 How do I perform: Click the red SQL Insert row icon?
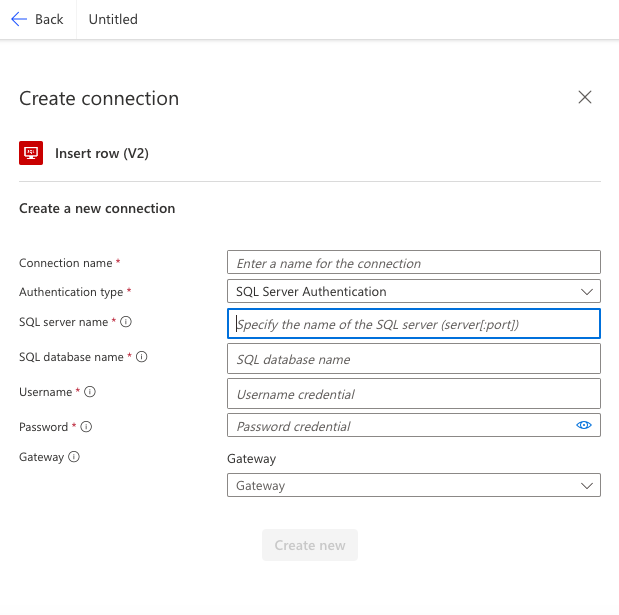click(31, 153)
